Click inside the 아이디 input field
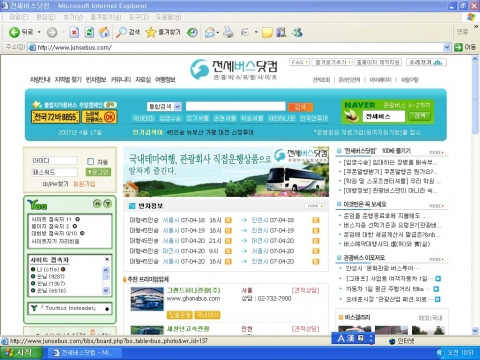This screenshot has height=360, width=480. coord(54,161)
